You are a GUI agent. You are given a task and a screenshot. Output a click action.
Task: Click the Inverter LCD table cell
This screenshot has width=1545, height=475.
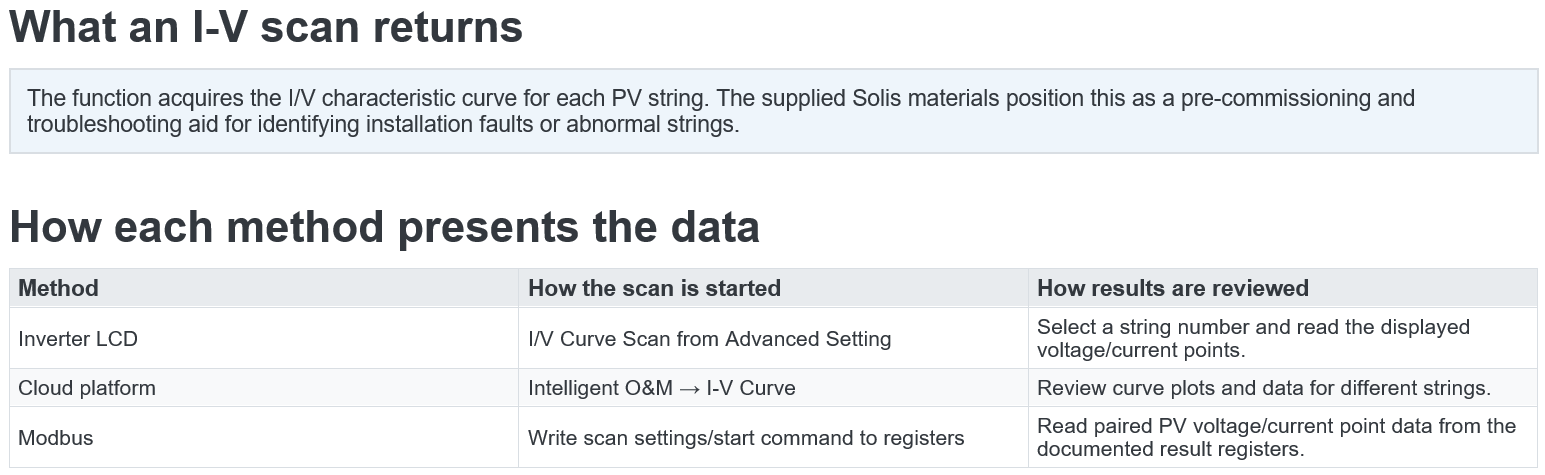[264, 338]
